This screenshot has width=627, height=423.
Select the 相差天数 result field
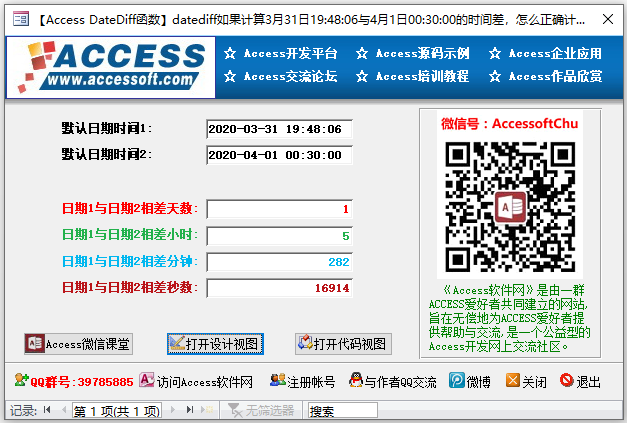click(x=280, y=209)
